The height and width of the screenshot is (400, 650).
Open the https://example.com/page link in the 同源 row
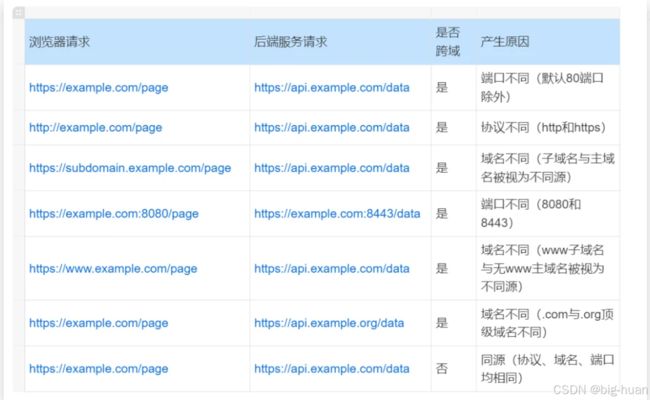click(99, 369)
